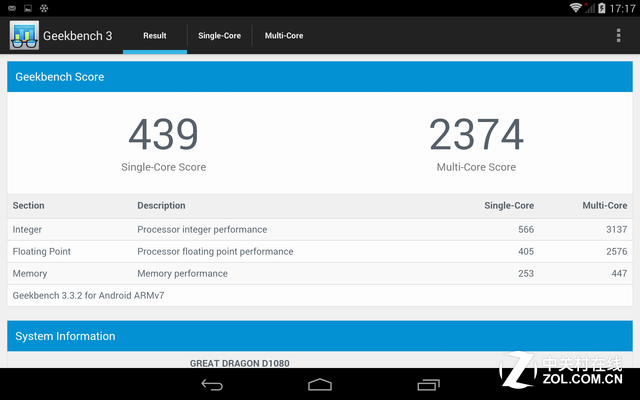Tap the Android home button

[320, 385]
